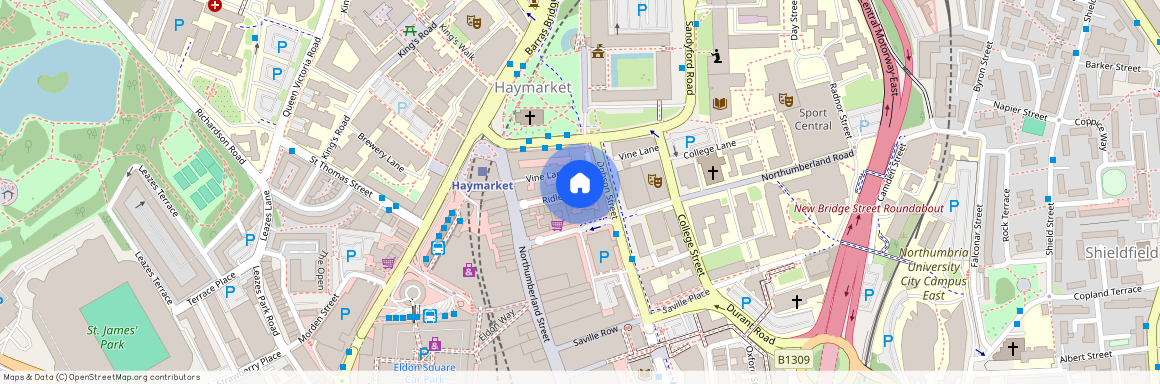Click the purple shop icon above Eldon Square label
This screenshot has width=1160, height=384.
coord(434,344)
